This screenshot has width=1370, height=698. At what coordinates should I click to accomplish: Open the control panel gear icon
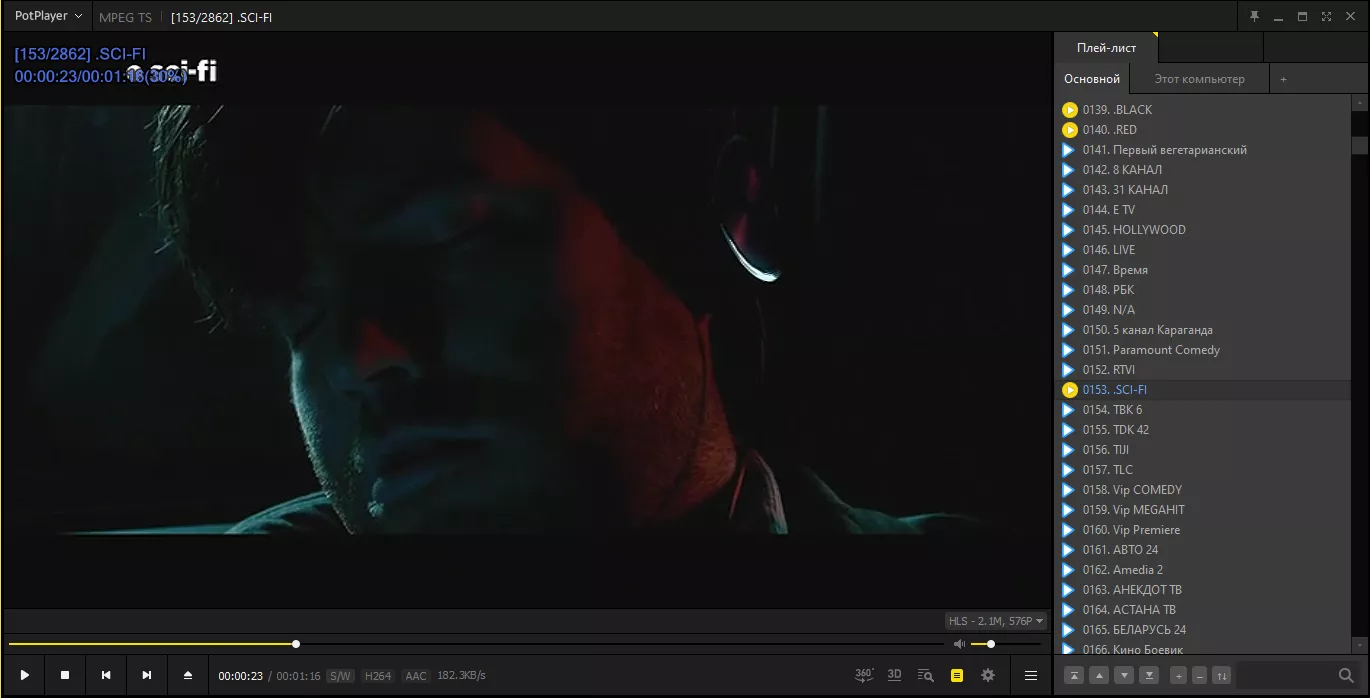click(x=988, y=675)
